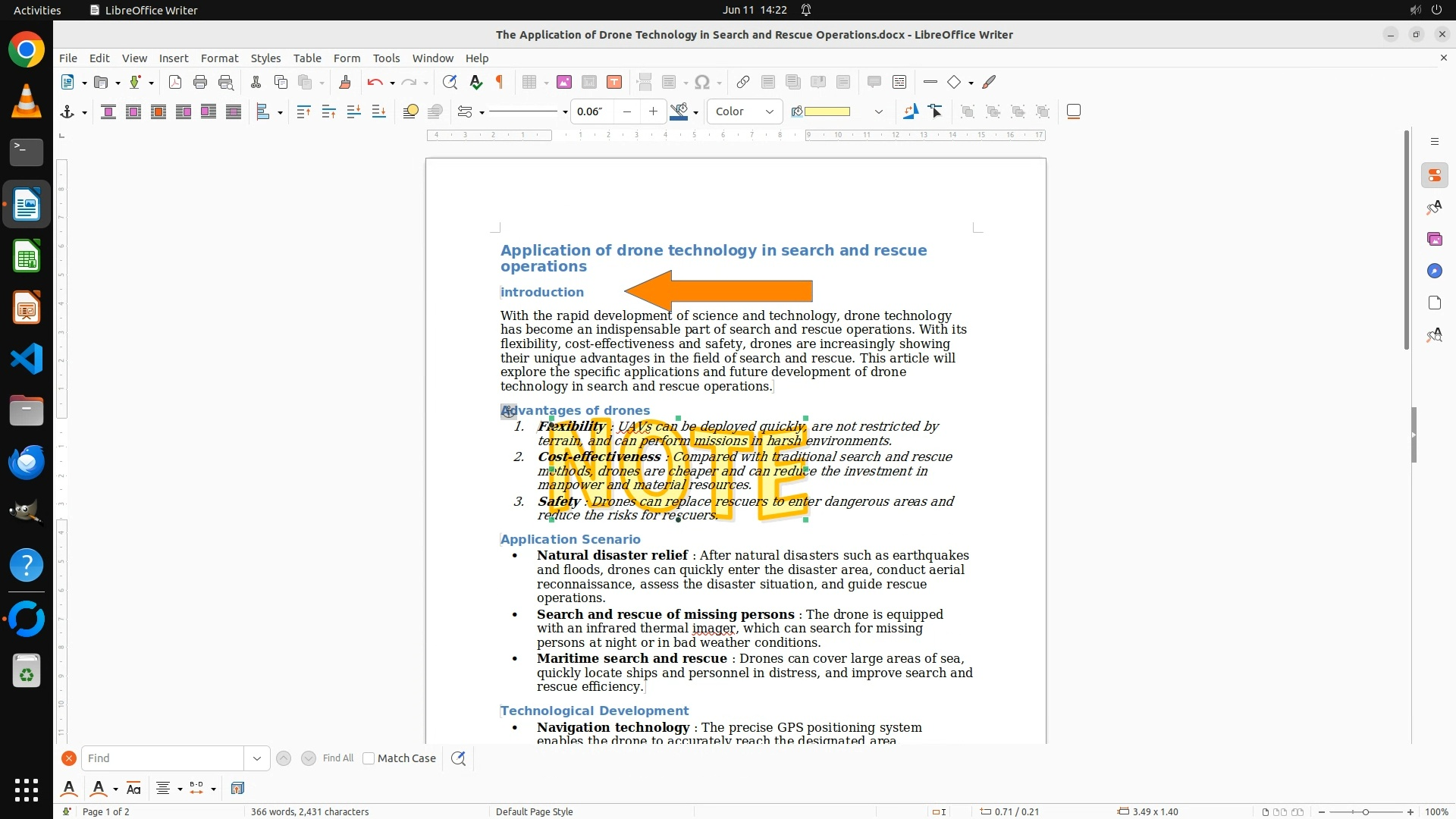Click Export as PDF icon
The height and width of the screenshot is (819, 1456).
pos(175,83)
